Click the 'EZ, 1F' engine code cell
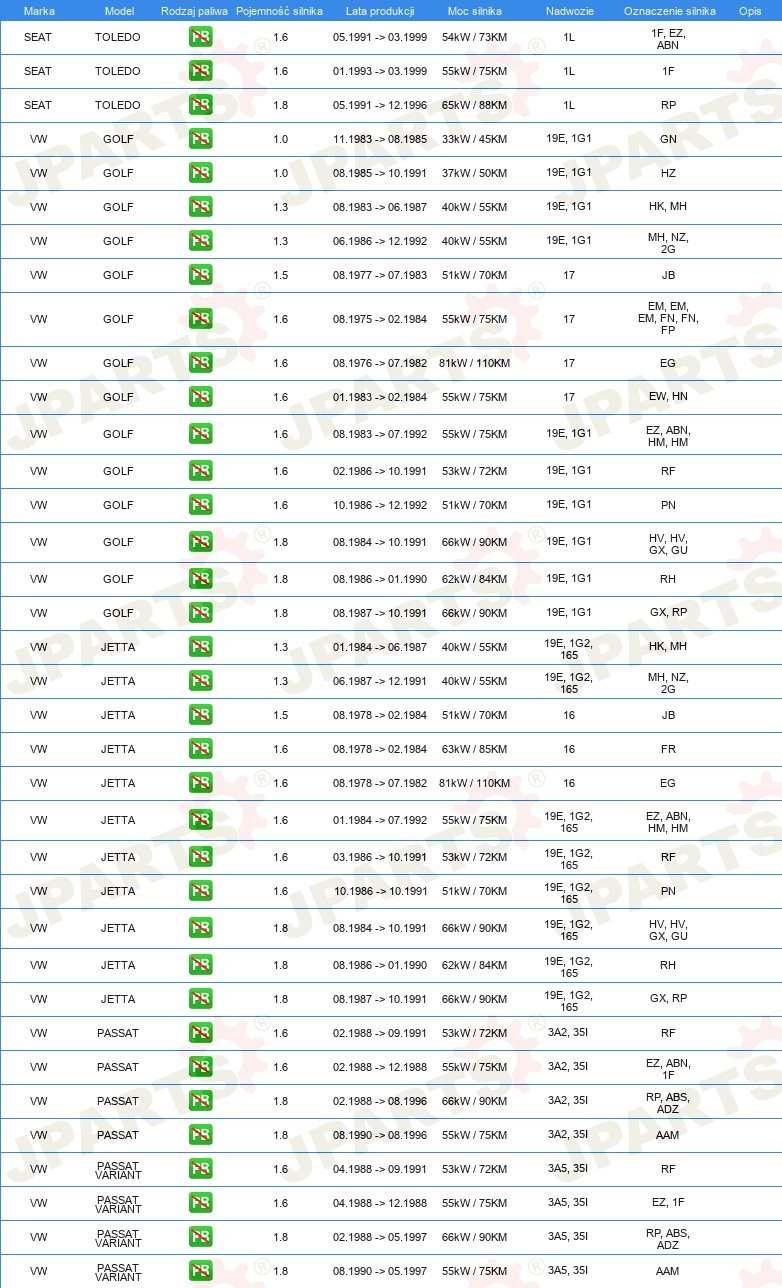This screenshot has height=1288, width=782. pos(669,1203)
